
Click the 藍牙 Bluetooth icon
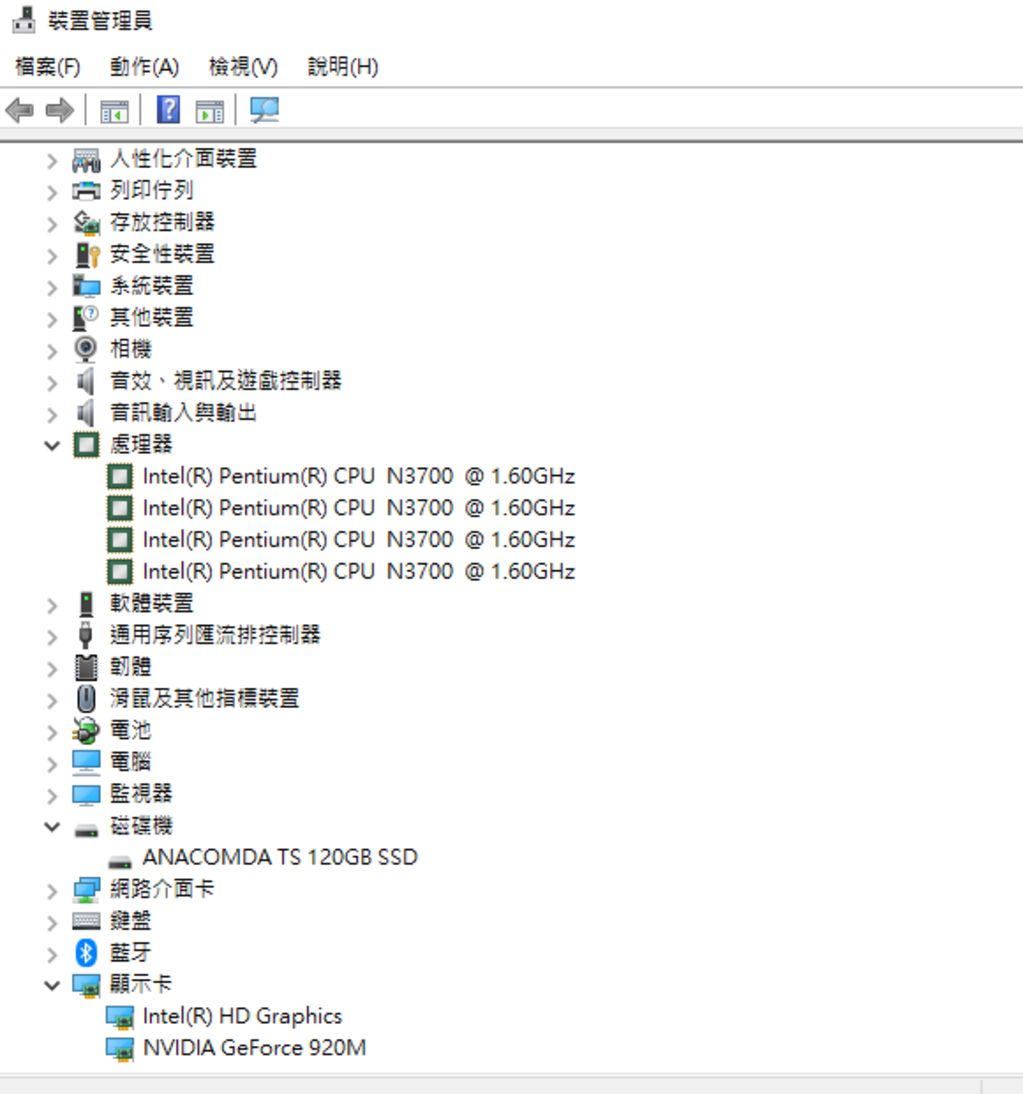point(86,953)
